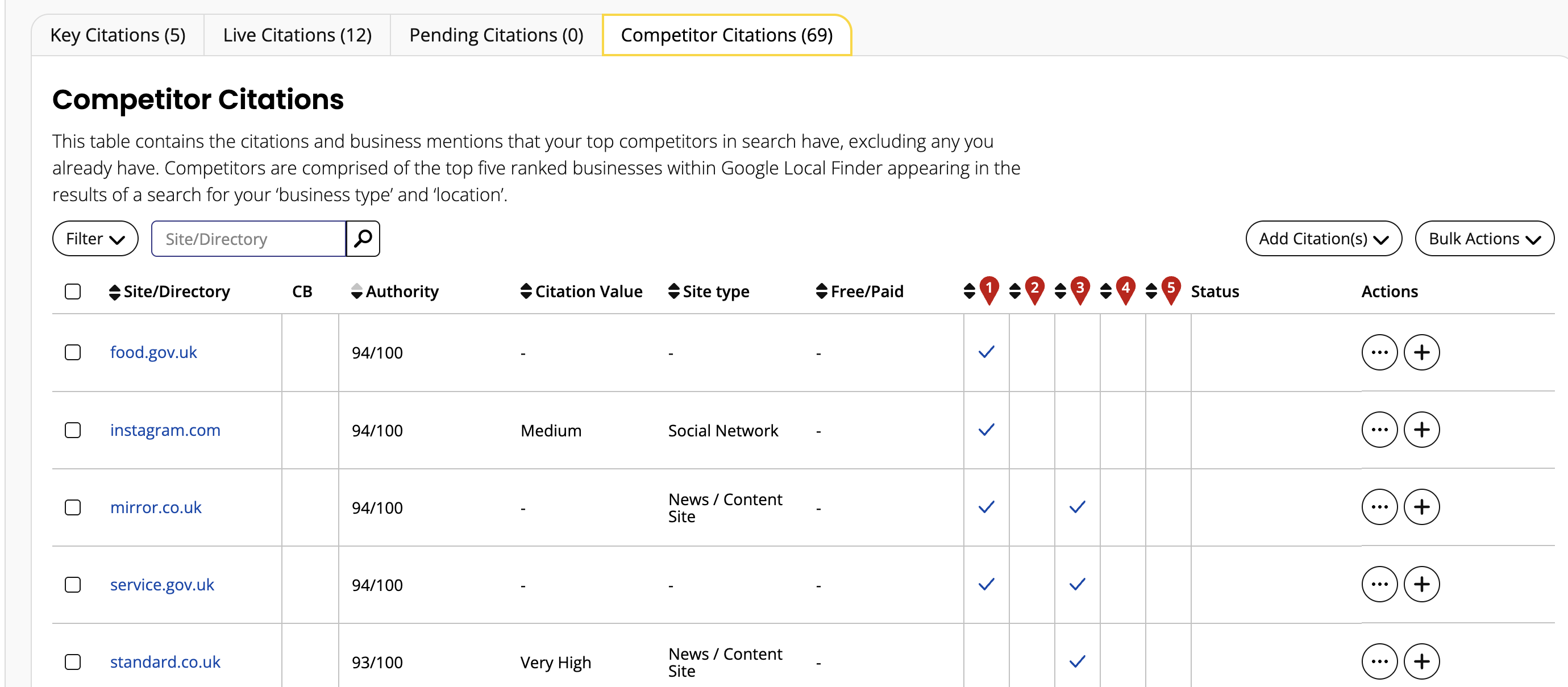This screenshot has height=687, width=1568.
Task: Sort table by Site/Directory column
Action: (x=169, y=292)
